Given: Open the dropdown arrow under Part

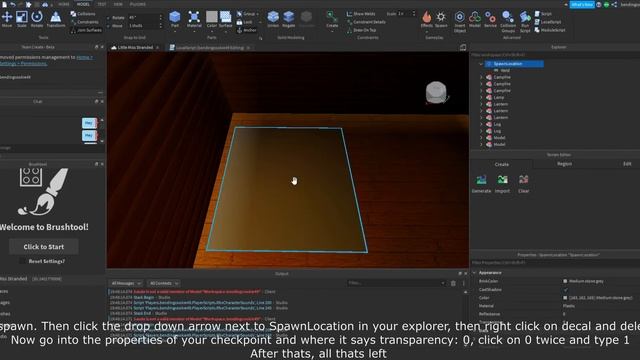Looking at the screenshot, I should (x=175, y=31).
